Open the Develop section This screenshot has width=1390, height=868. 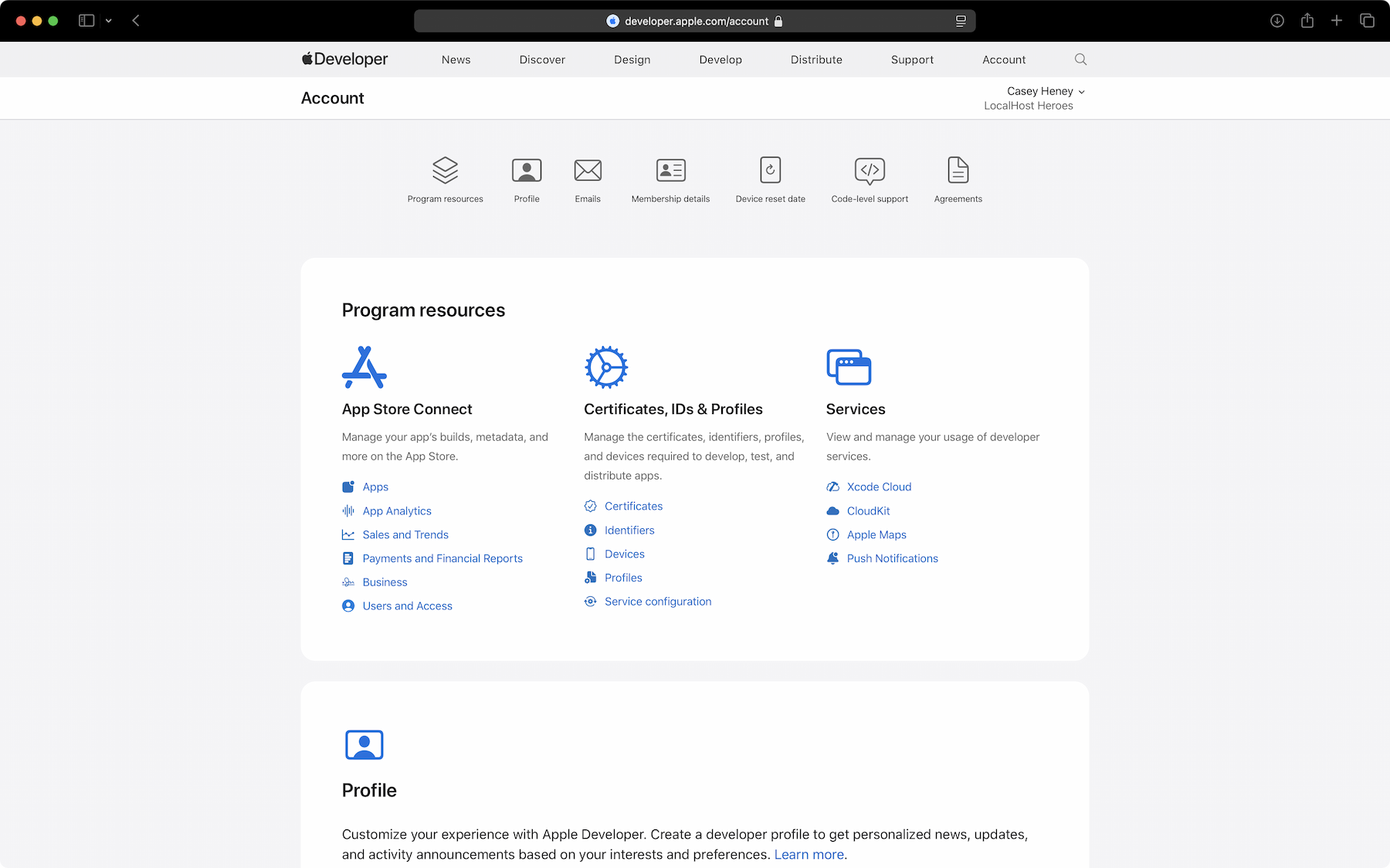(720, 59)
